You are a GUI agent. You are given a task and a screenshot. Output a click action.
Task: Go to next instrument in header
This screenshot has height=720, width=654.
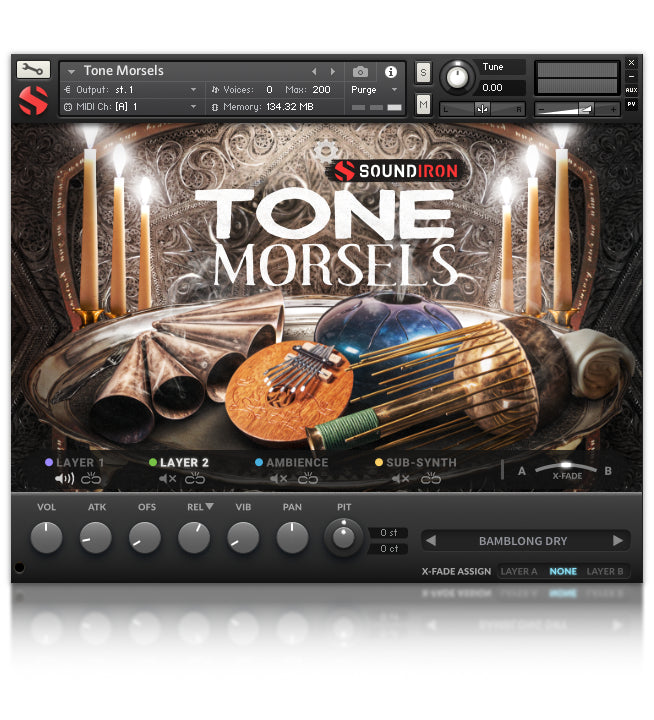pos(333,72)
